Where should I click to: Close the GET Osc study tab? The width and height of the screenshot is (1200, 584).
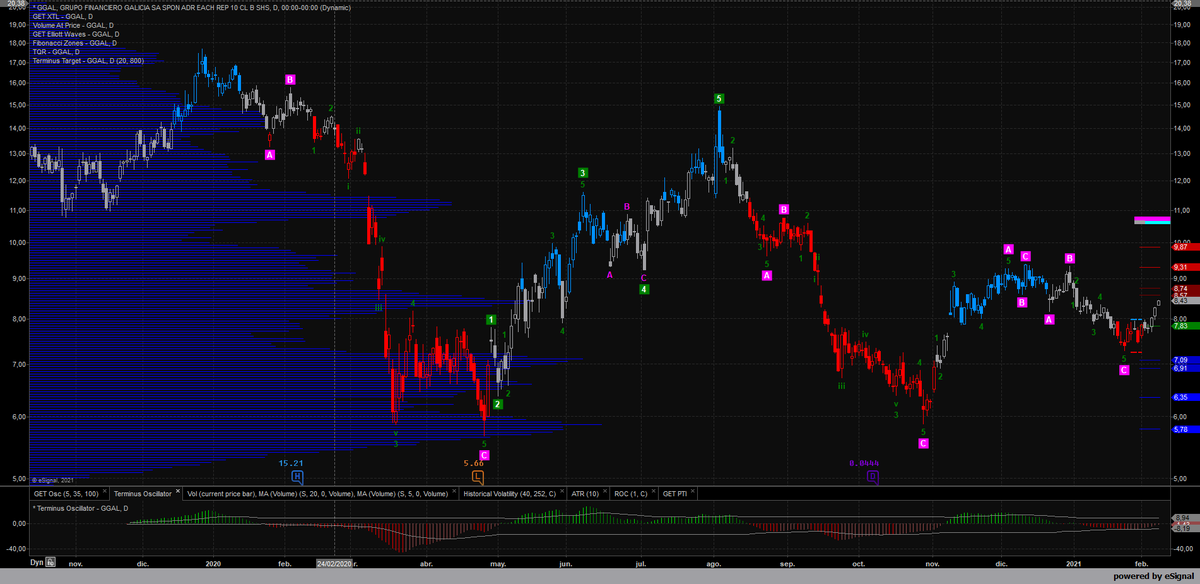(103, 493)
